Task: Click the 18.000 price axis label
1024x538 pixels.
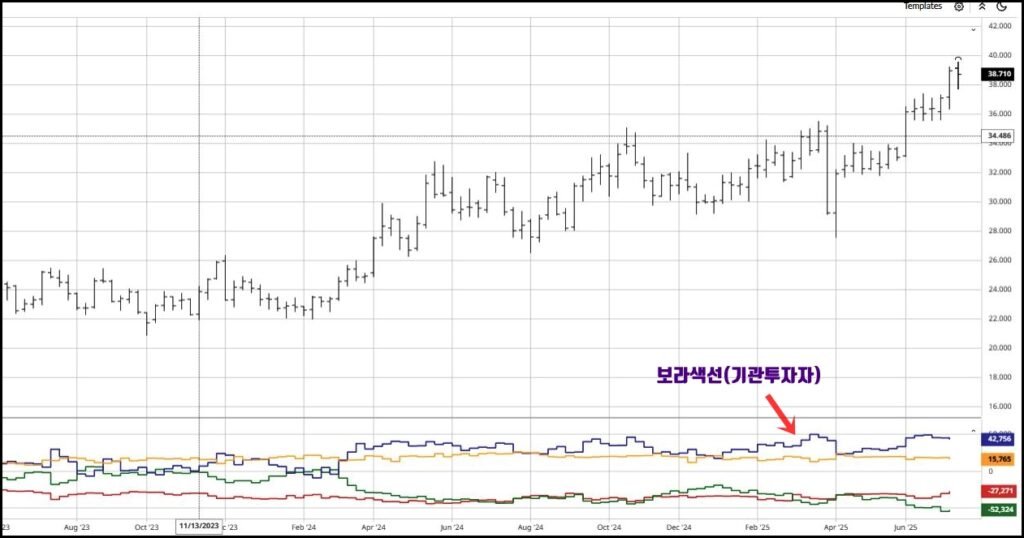Action: [1000, 377]
